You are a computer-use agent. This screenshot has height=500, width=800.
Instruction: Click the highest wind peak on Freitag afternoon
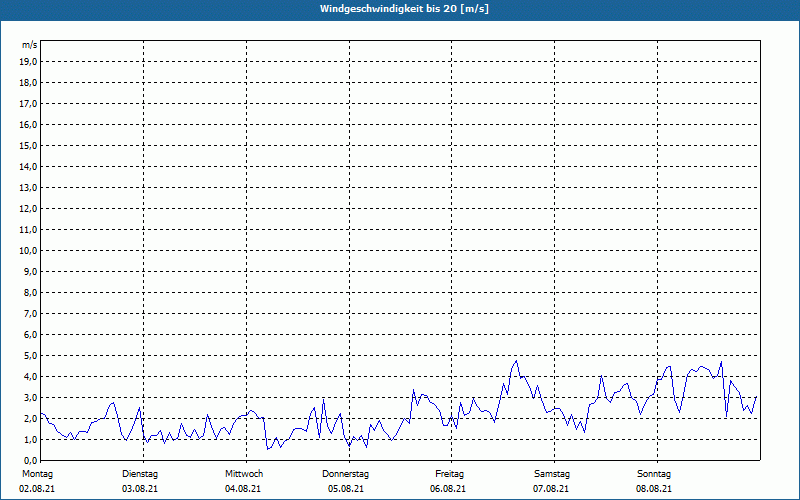(516, 361)
